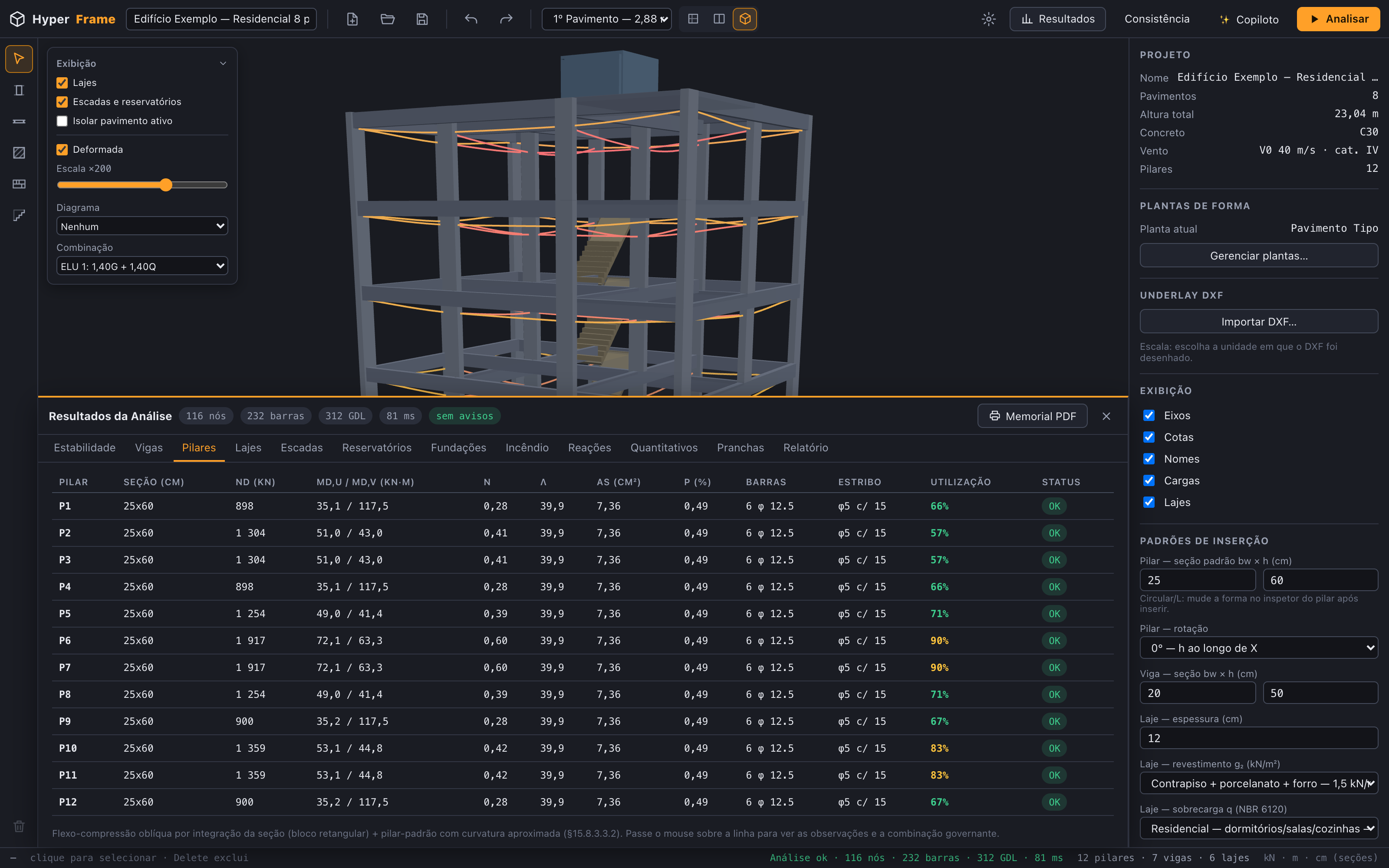Click the undo arrow icon
The width and height of the screenshot is (1389, 868).
(471, 19)
